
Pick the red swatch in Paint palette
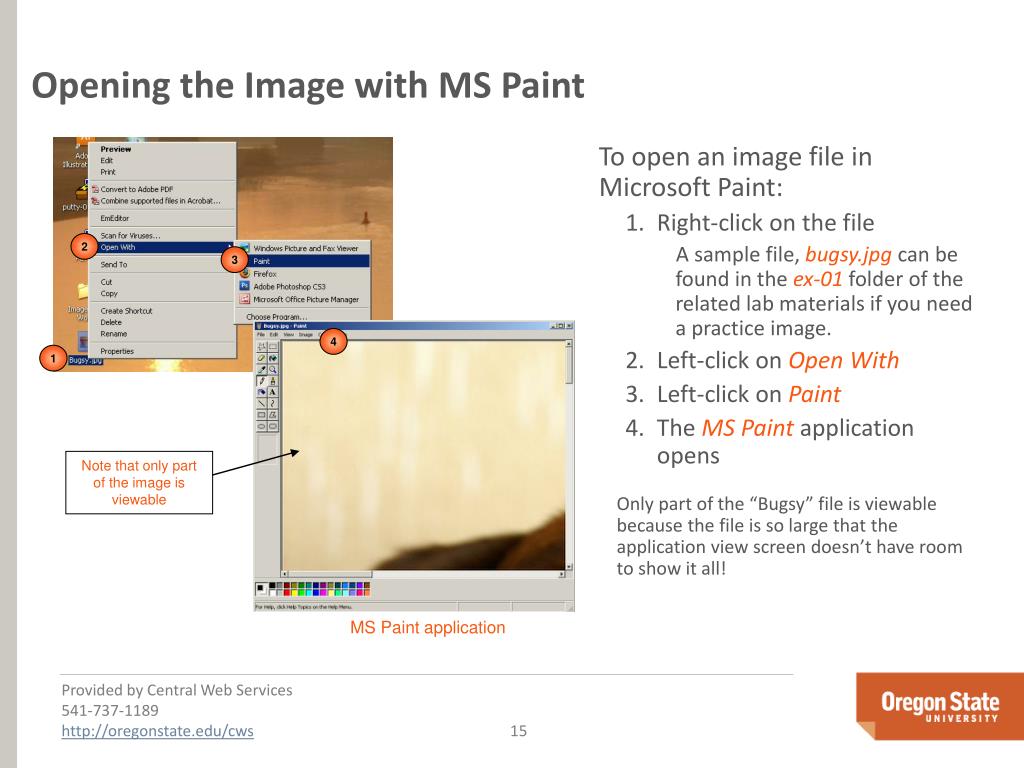coord(287,593)
